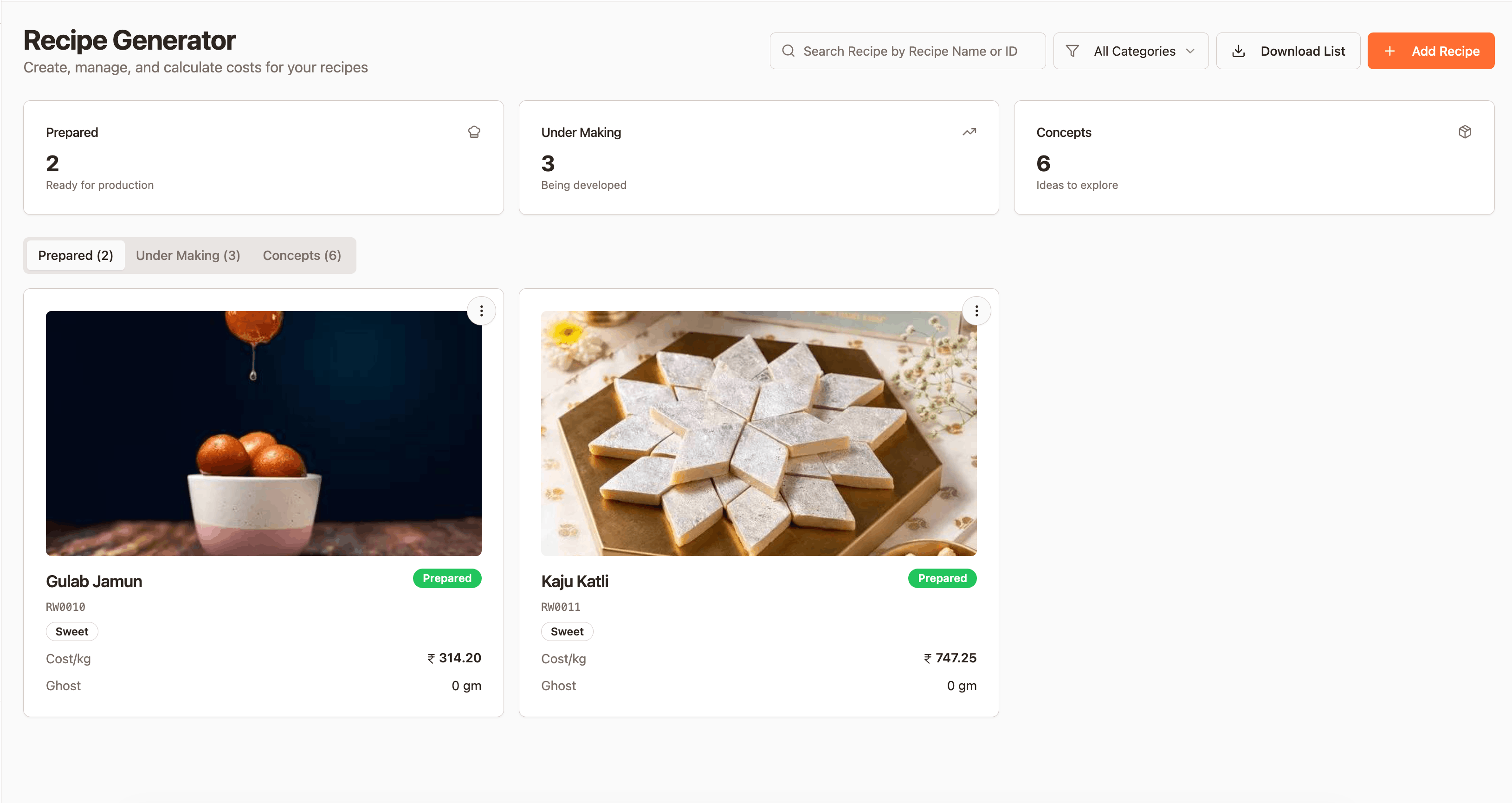Click the Prepared badge on Kaju Katli
The width and height of the screenshot is (1512, 803).
coord(943,578)
